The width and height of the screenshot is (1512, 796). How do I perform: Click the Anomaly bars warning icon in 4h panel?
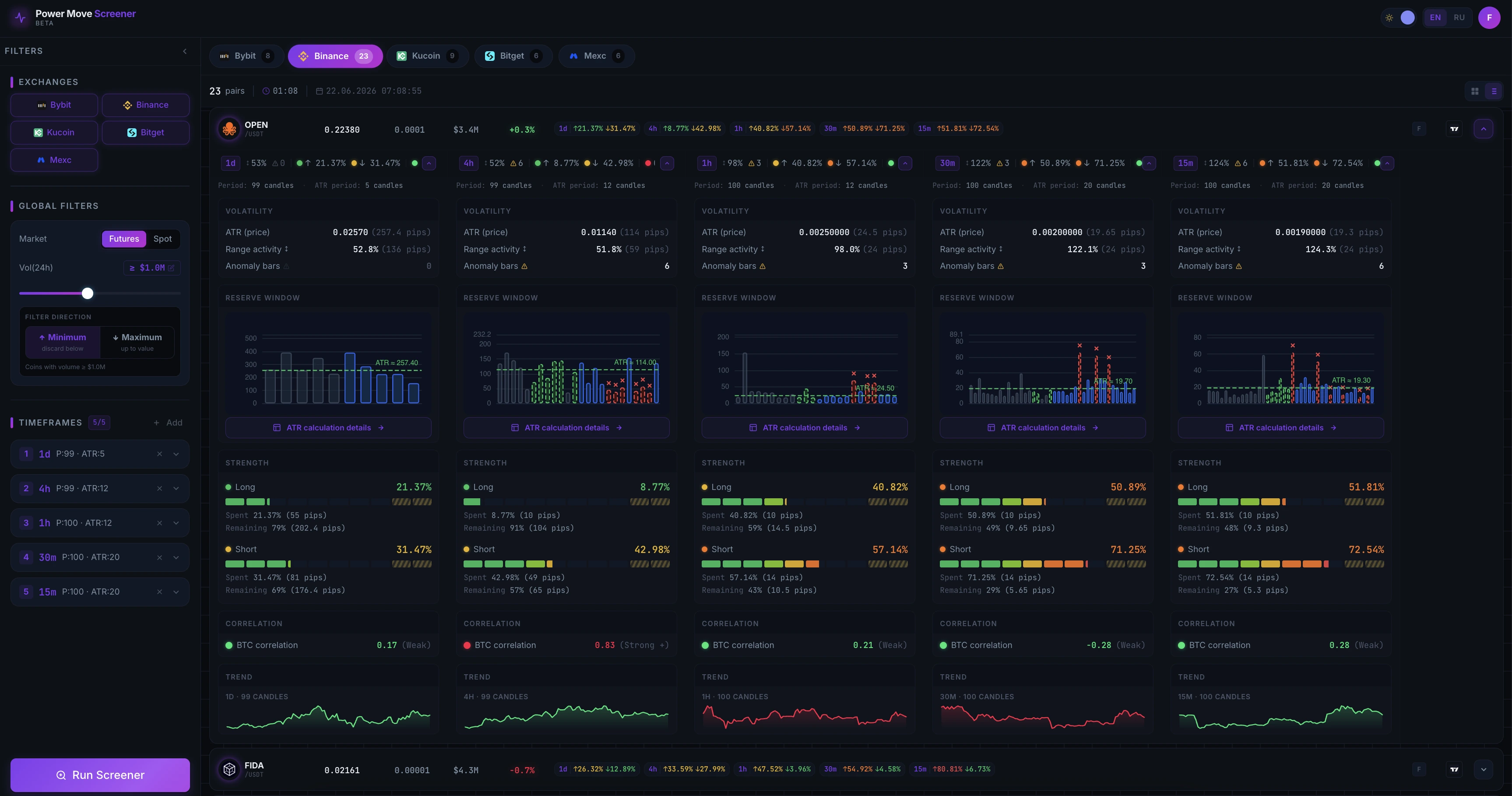pyautogui.click(x=525, y=266)
